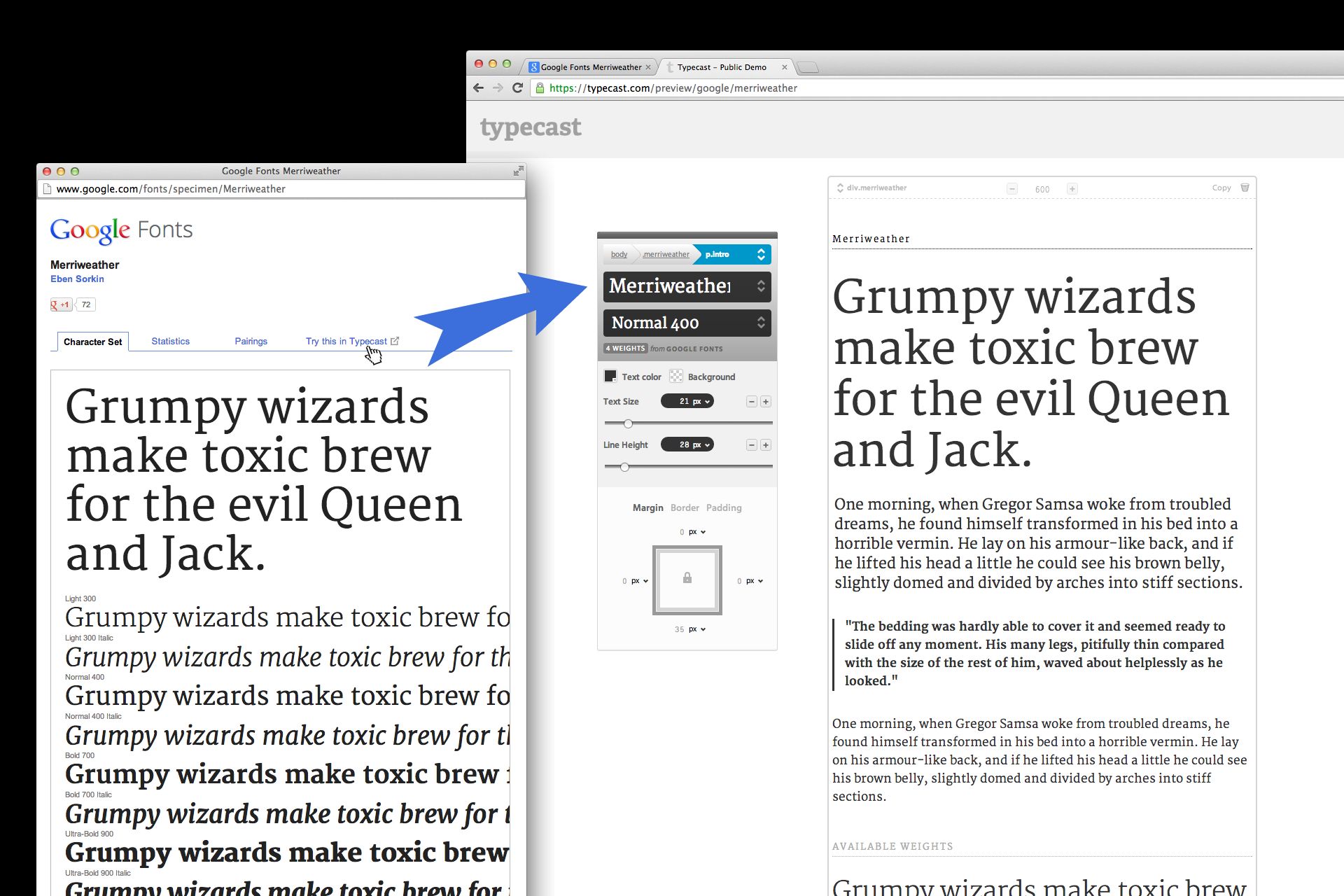Increase container width with the plus button
Image resolution: width=1344 pixels, height=896 pixels.
1072,189
